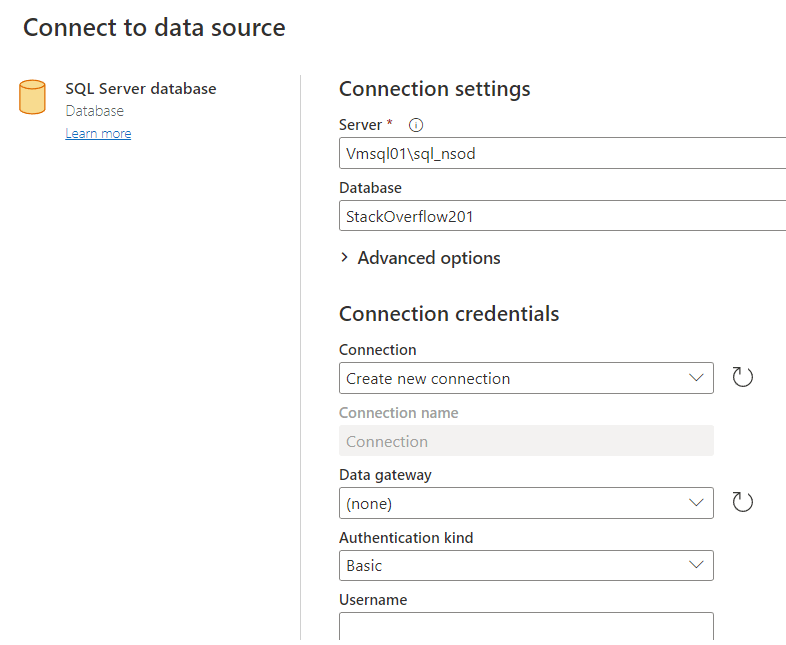Click the Server field containing Vmsql01\sql_nsod

[x=560, y=154]
